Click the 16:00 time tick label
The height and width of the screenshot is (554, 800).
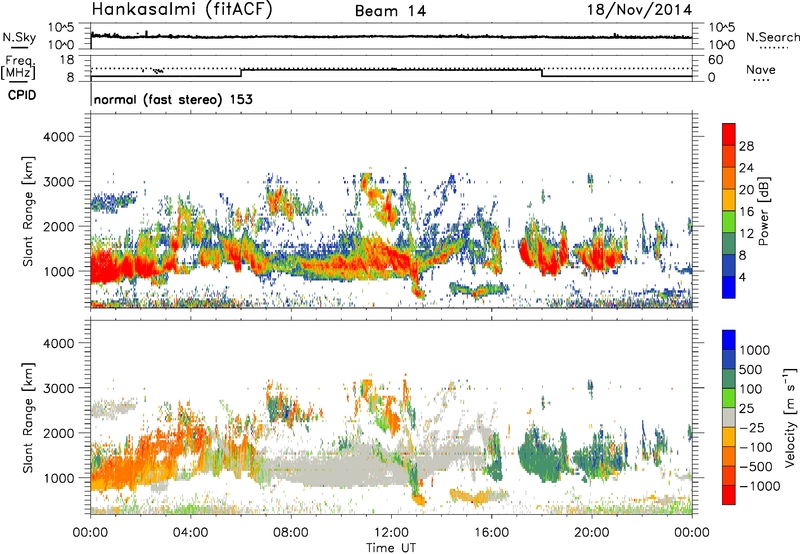[x=491, y=533]
